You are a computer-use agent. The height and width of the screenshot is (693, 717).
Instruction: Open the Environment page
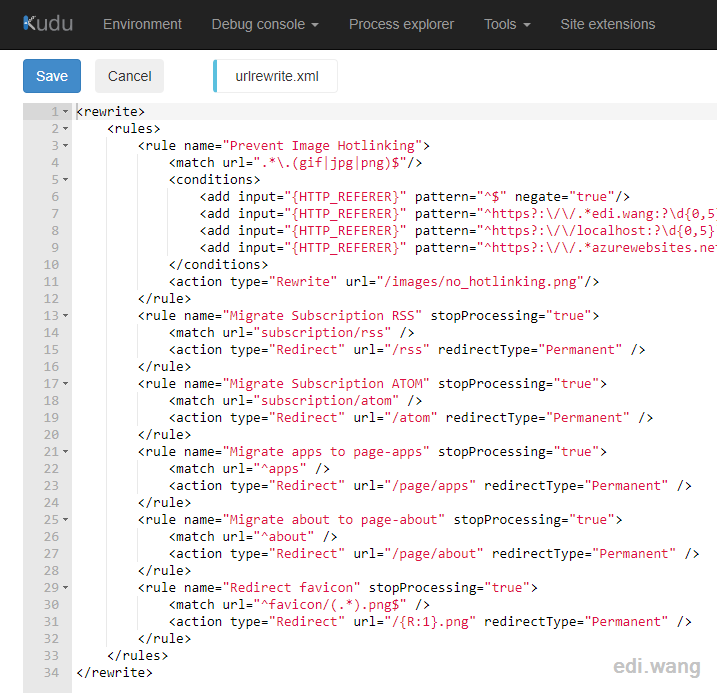tap(142, 24)
